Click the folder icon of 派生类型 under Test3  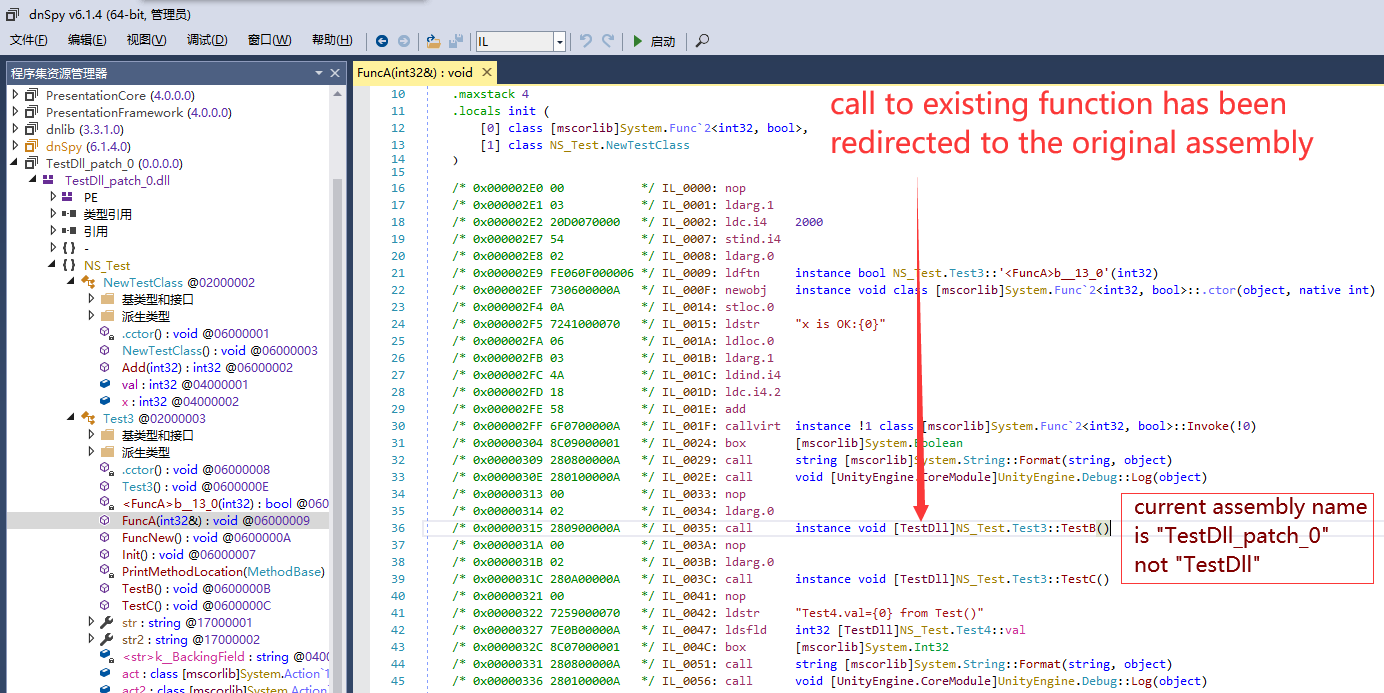point(107,452)
